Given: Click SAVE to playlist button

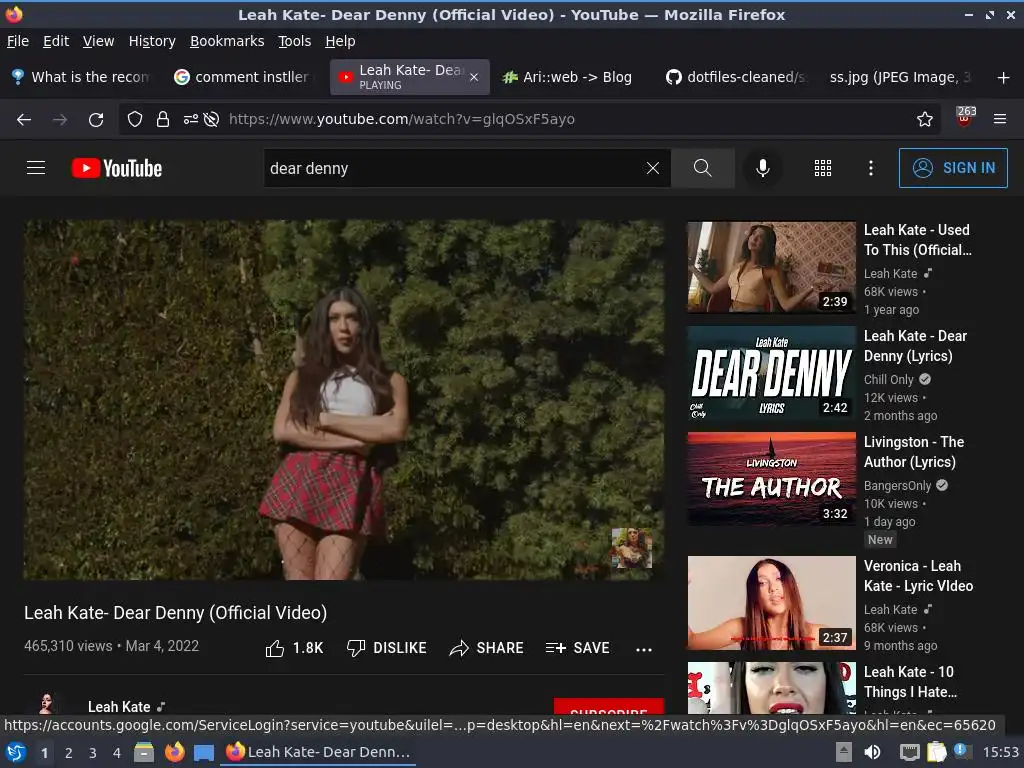Looking at the screenshot, I should (577, 648).
